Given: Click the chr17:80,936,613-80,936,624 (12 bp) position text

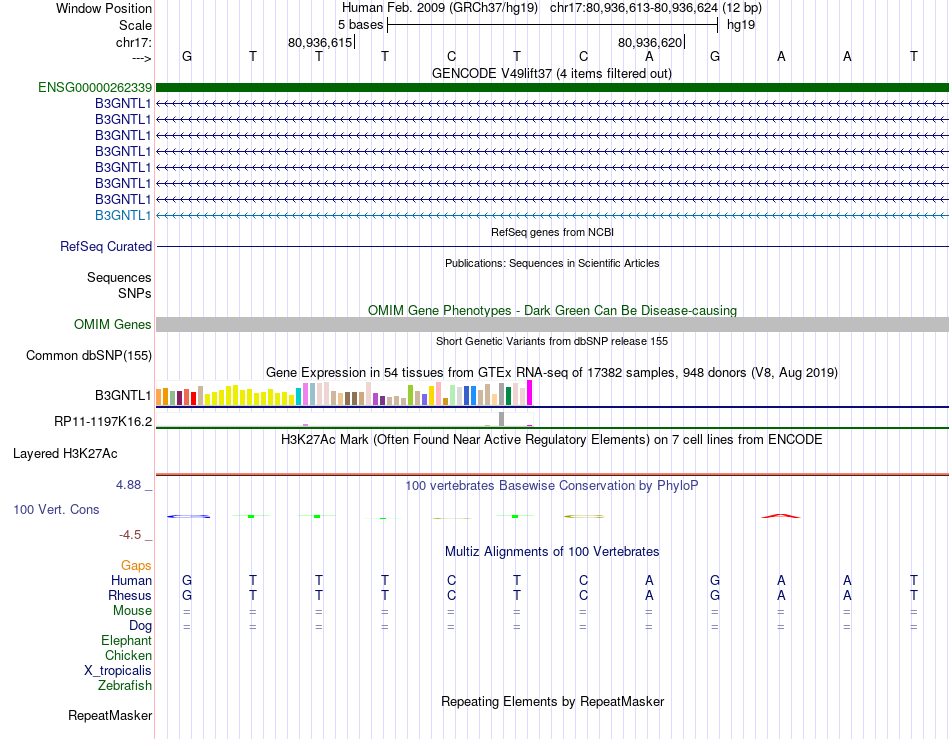Looking at the screenshot, I should (656, 8).
